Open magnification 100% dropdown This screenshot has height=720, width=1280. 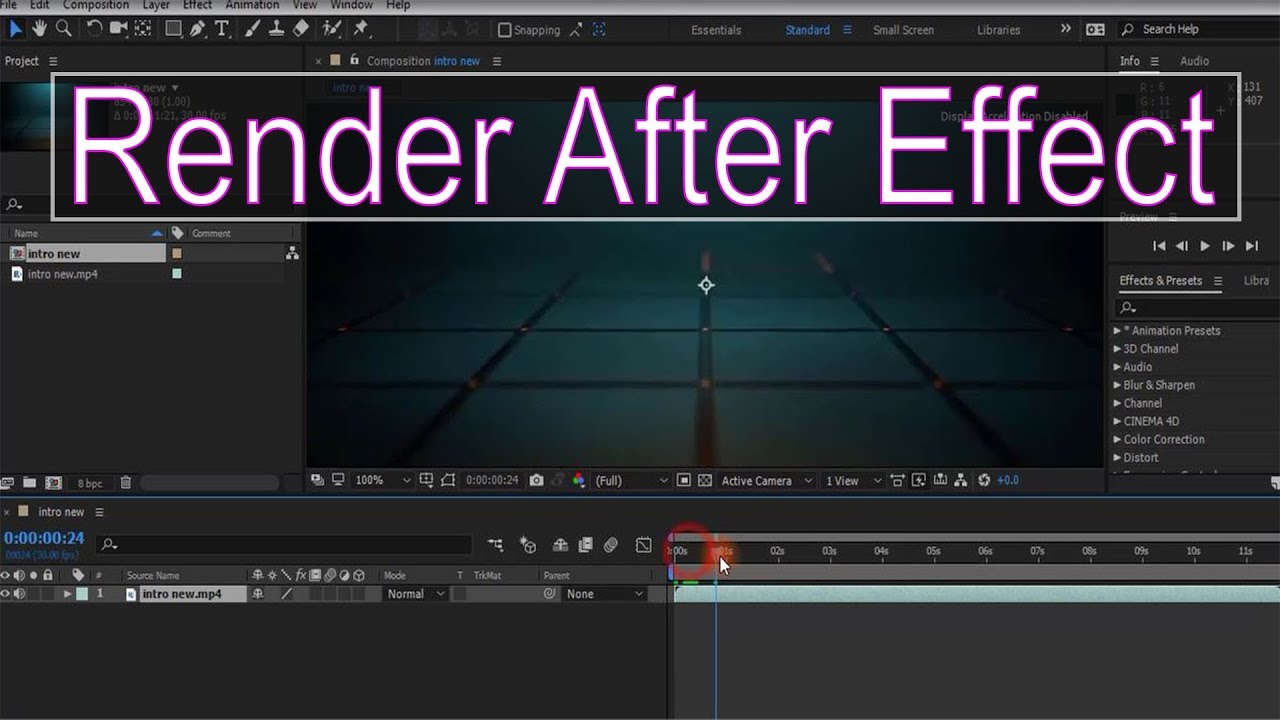384,481
